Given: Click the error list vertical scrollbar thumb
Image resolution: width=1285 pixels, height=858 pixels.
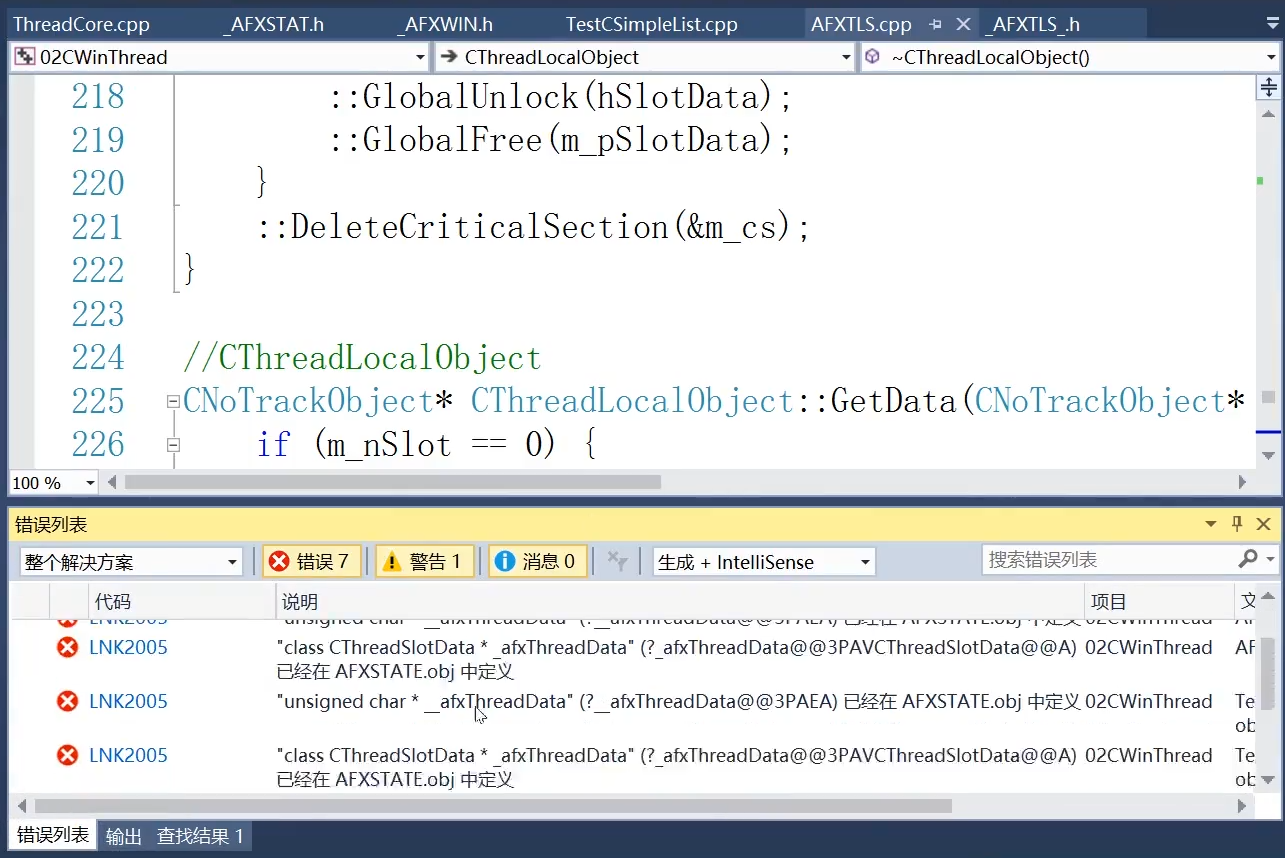Looking at the screenshot, I should (x=1267, y=675).
